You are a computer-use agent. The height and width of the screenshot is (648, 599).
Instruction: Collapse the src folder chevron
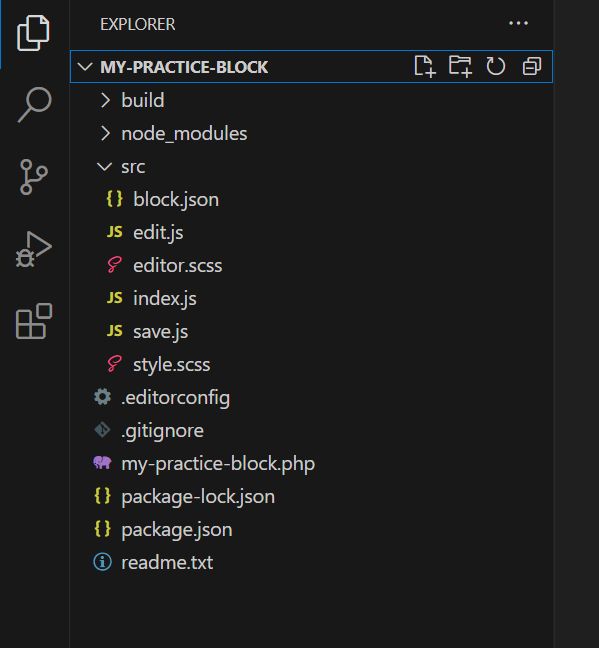pos(104,167)
